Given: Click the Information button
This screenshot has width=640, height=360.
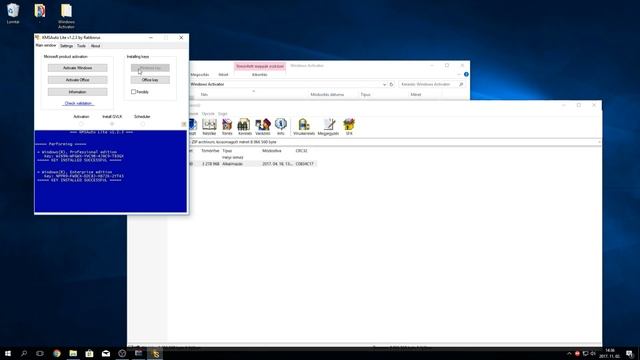Looking at the screenshot, I should [78, 92].
